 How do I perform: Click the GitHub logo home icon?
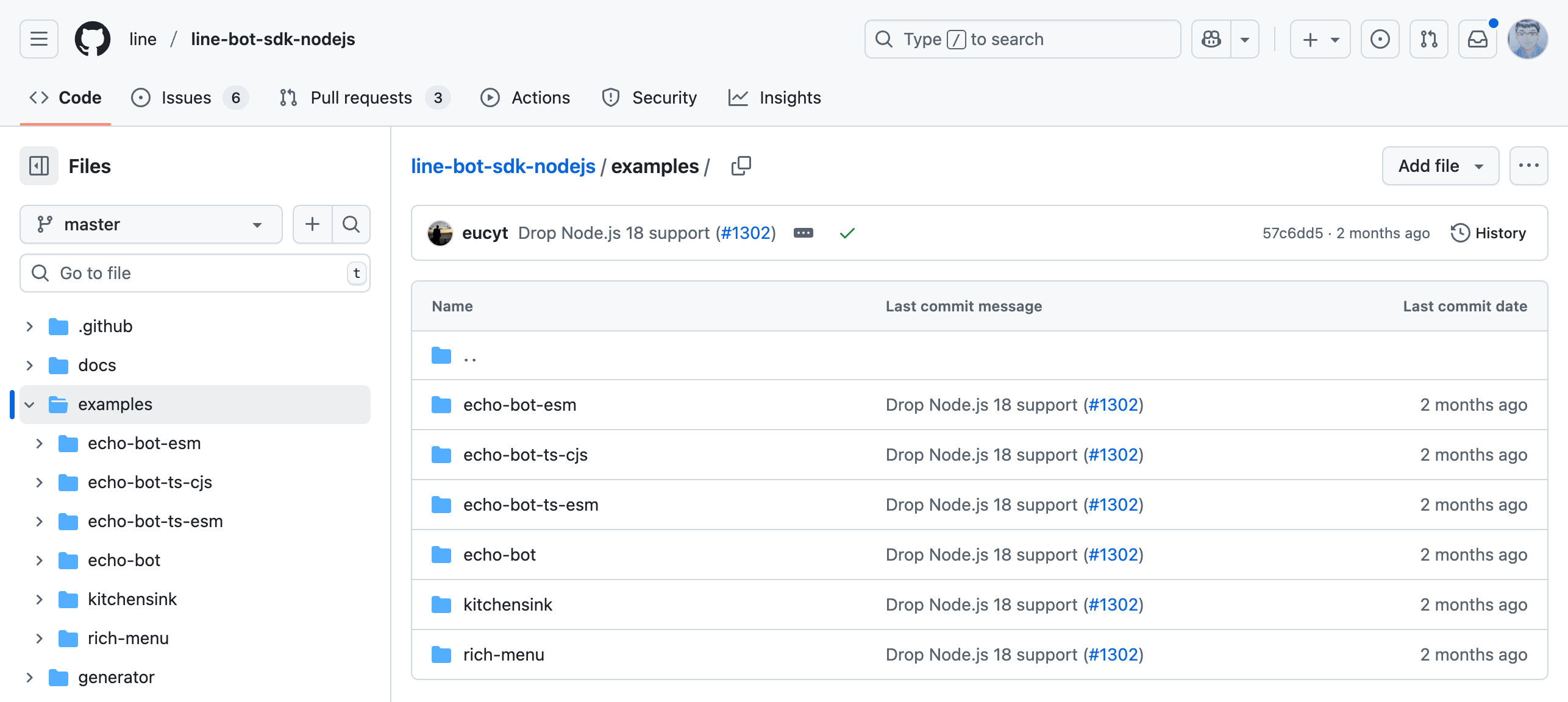click(93, 39)
